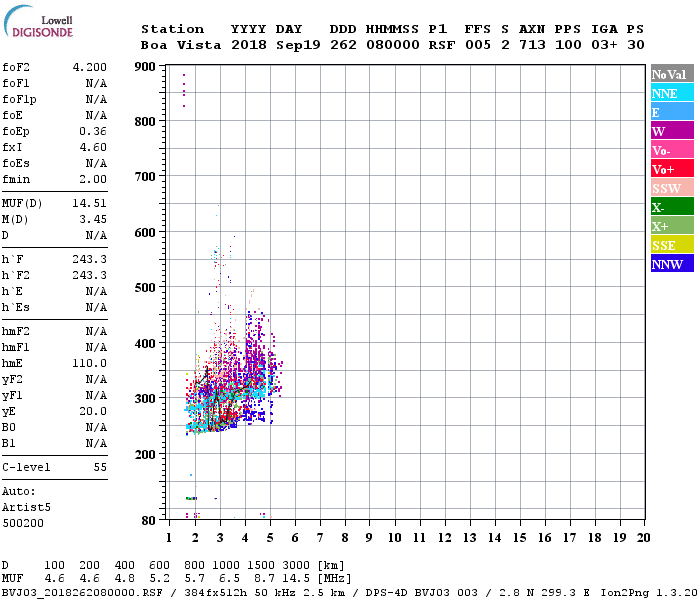700x600 pixels.
Task: Click the MUF table value 14.5
Action: (x=296, y=579)
